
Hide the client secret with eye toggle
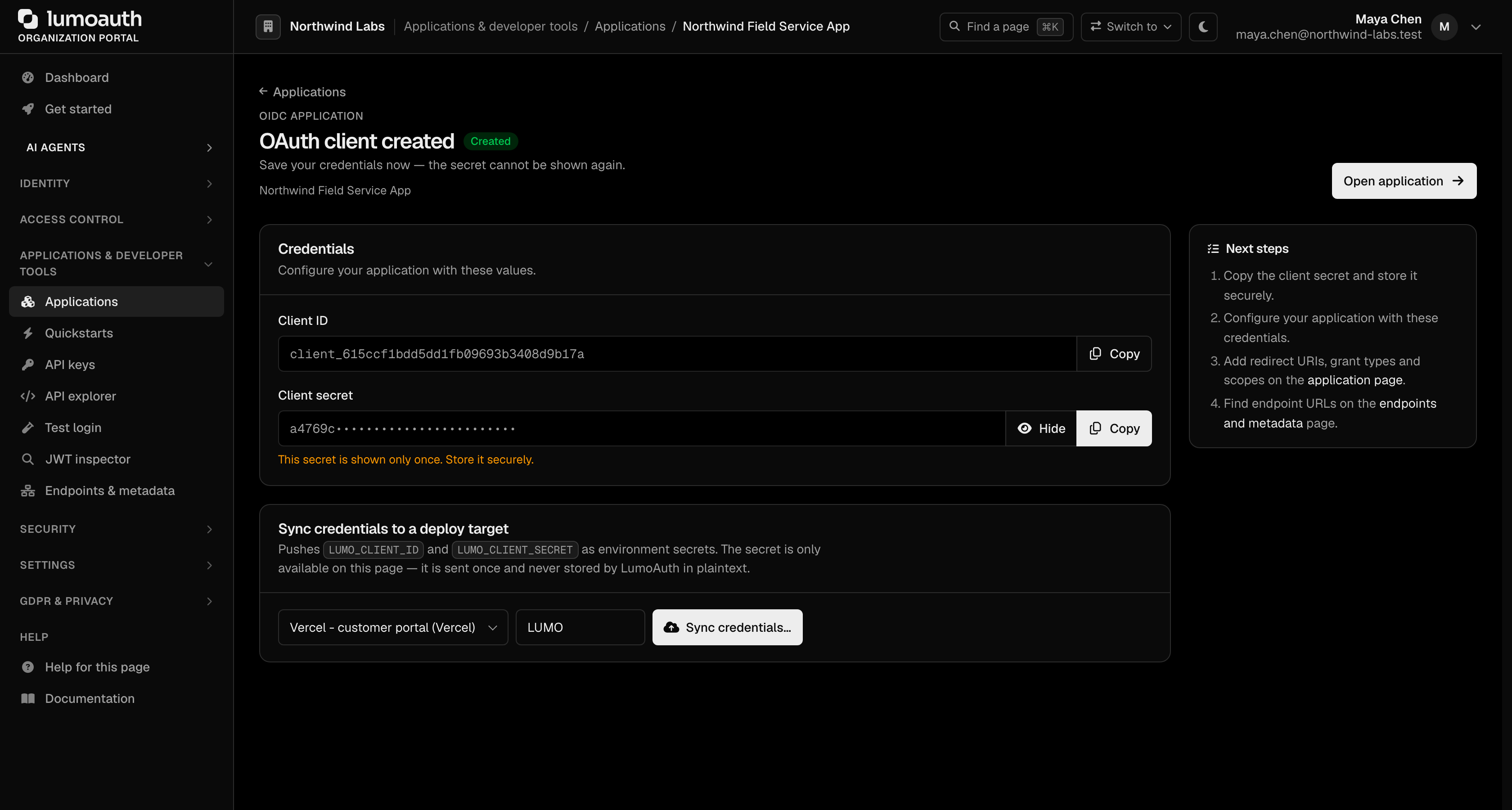(1041, 428)
